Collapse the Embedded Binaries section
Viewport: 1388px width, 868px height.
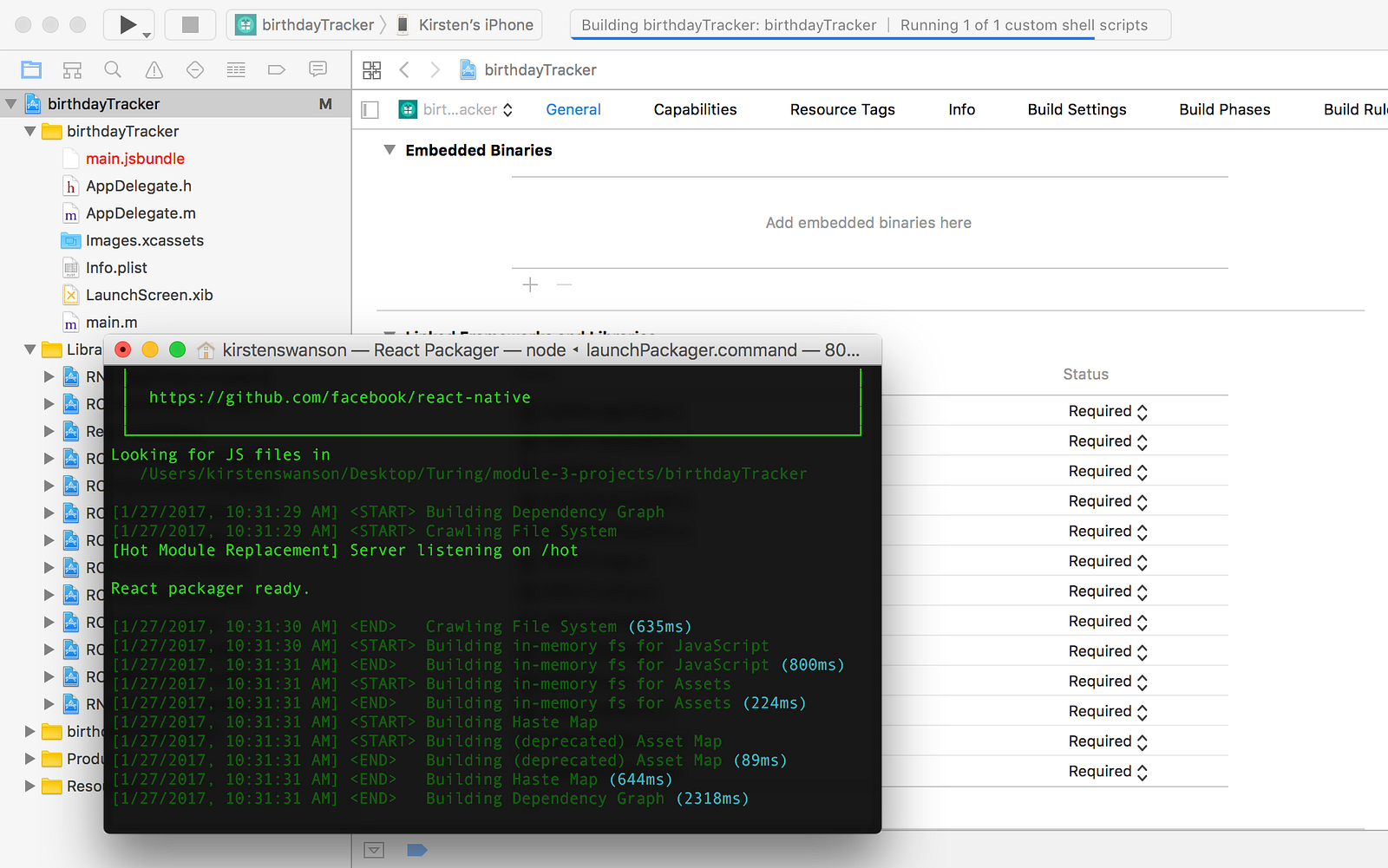click(390, 150)
